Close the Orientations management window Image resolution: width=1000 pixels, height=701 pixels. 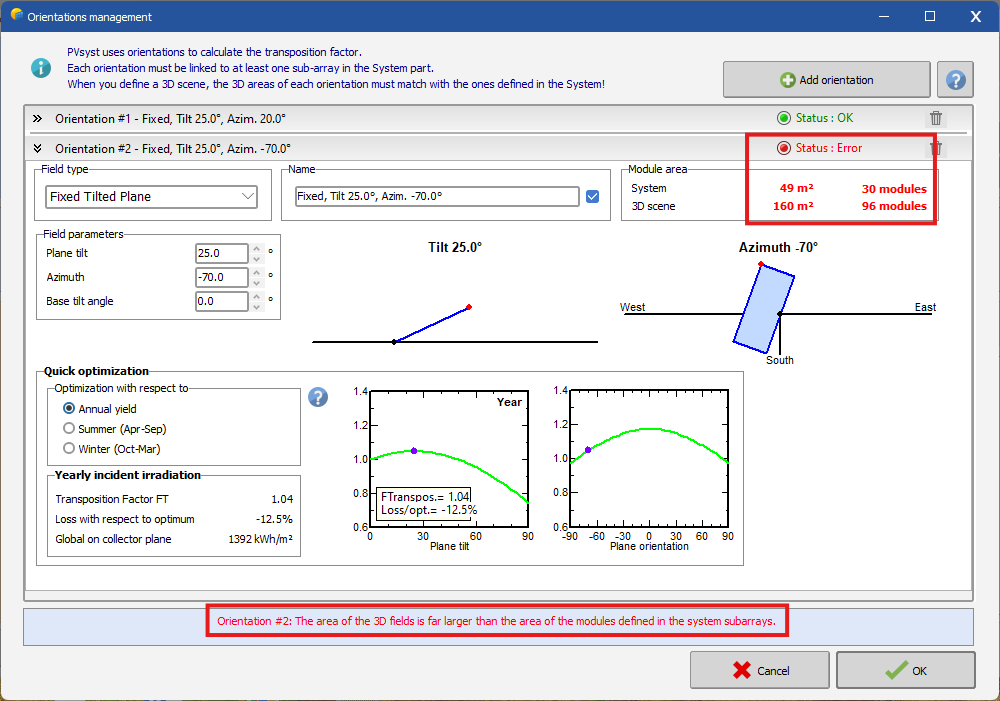(x=976, y=16)
